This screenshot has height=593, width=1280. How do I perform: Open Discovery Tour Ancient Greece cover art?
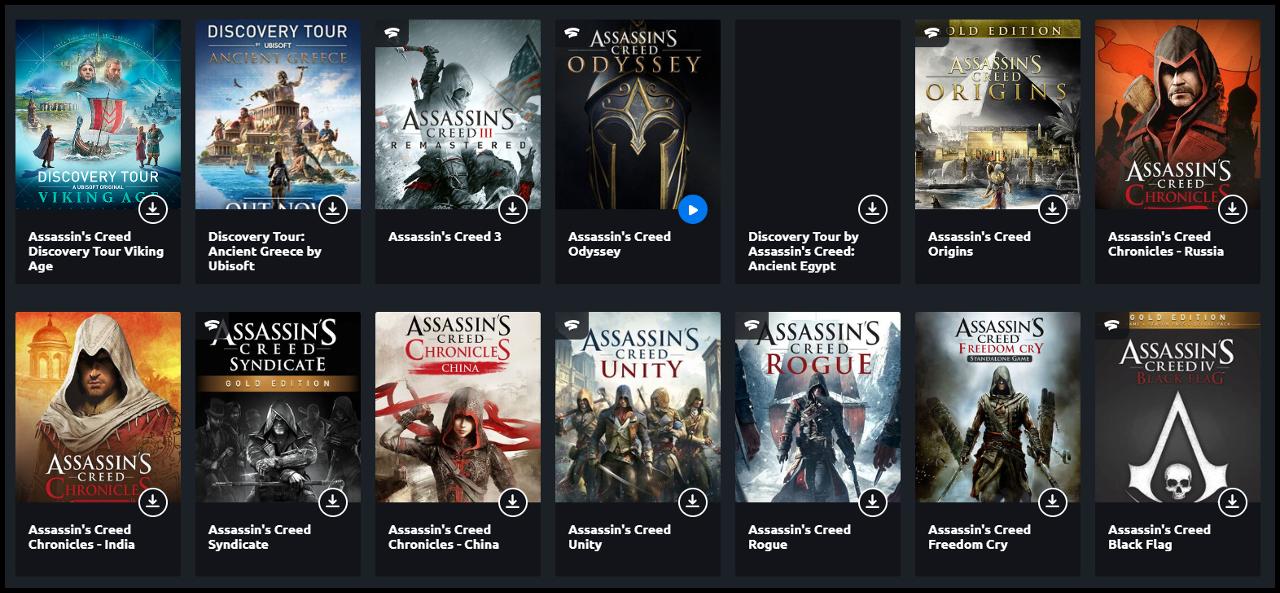278,114
